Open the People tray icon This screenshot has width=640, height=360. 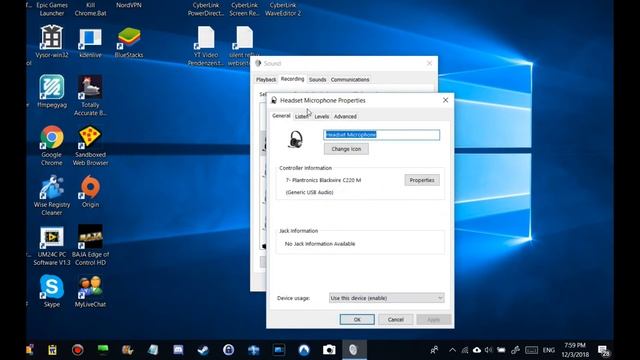434,350
